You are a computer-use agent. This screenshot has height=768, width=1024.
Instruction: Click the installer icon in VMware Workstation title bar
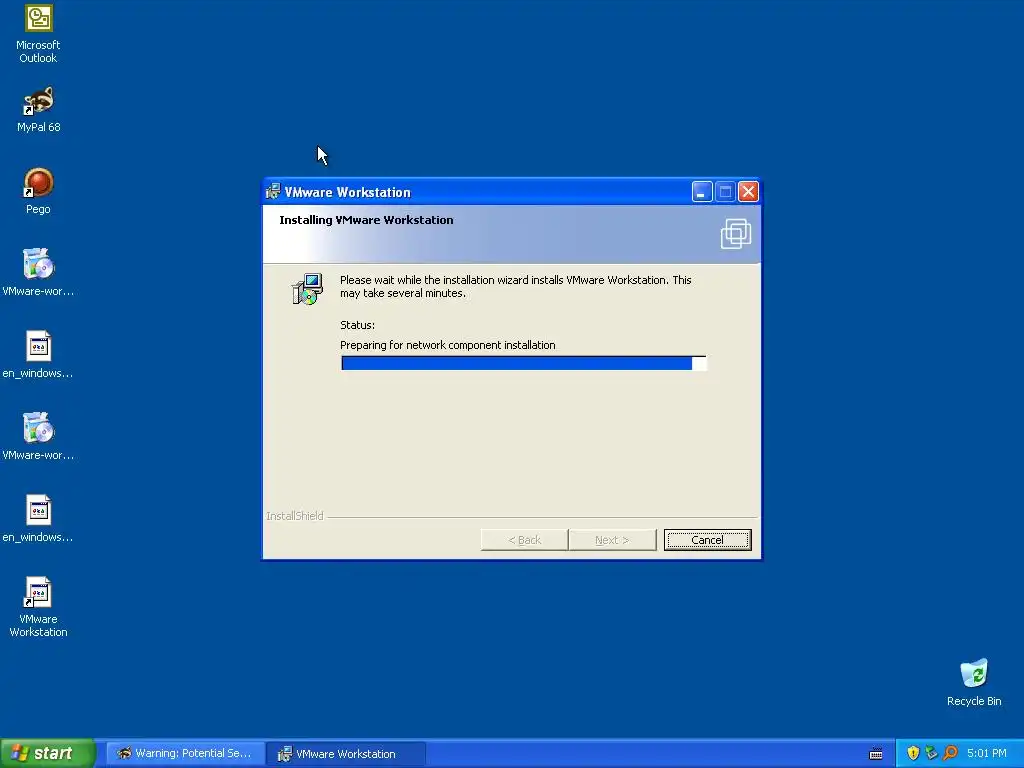tap(273, 191)
